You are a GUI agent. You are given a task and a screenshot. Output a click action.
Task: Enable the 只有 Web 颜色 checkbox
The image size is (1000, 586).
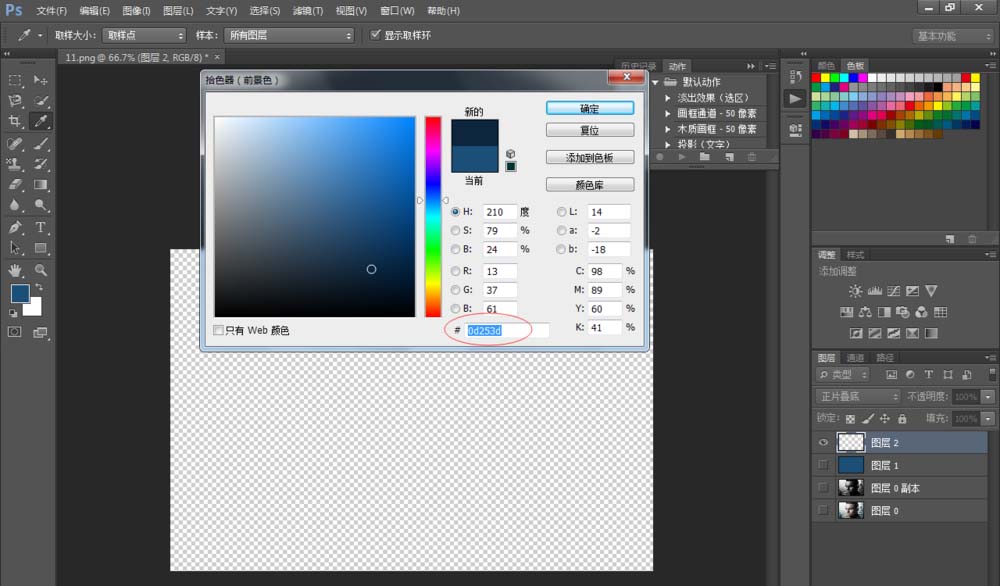(219, 330)
